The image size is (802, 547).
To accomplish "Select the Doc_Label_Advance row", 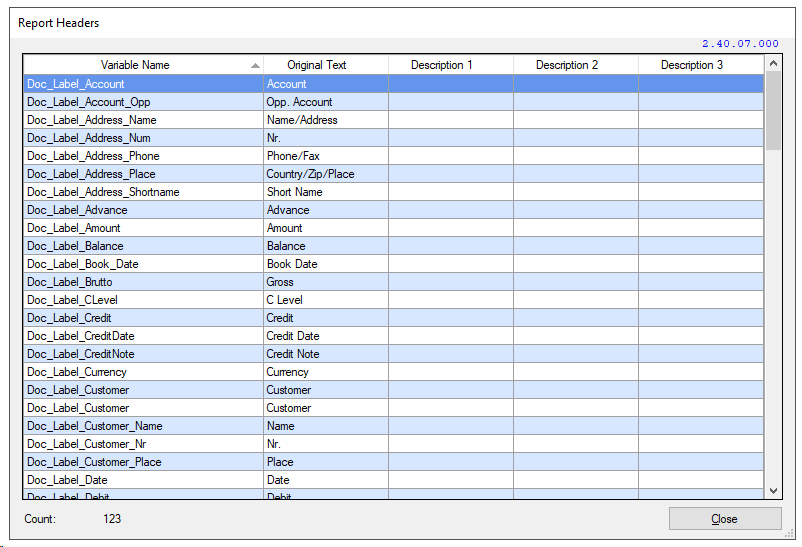I will click(393, 210).
